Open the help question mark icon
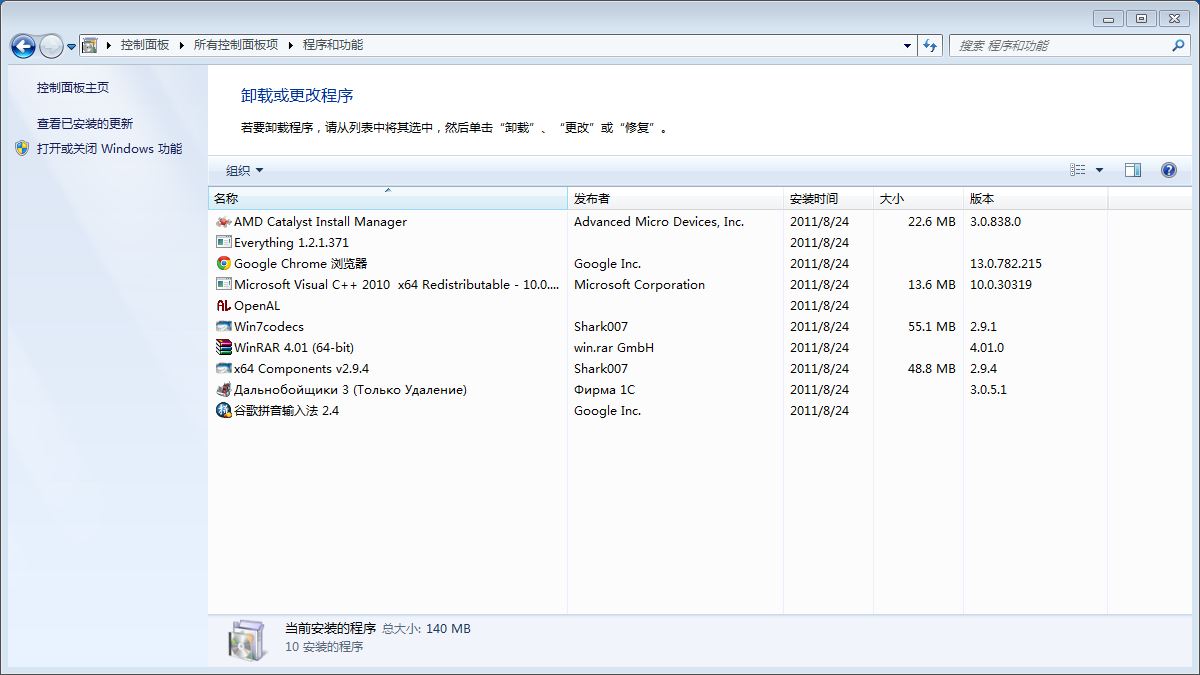 click(x=1168, y=170)
